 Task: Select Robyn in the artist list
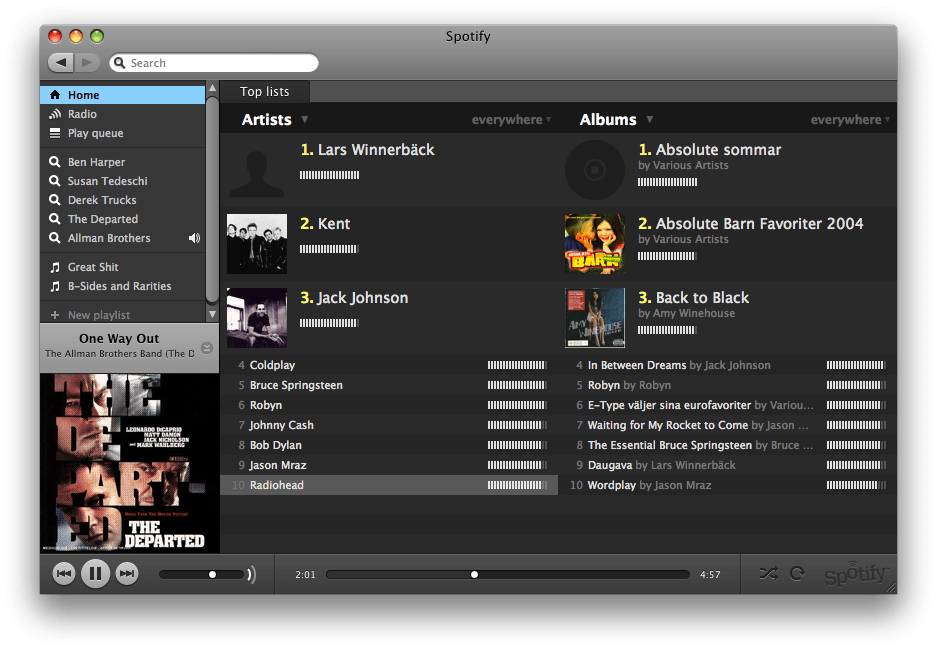tap(389, 405)
